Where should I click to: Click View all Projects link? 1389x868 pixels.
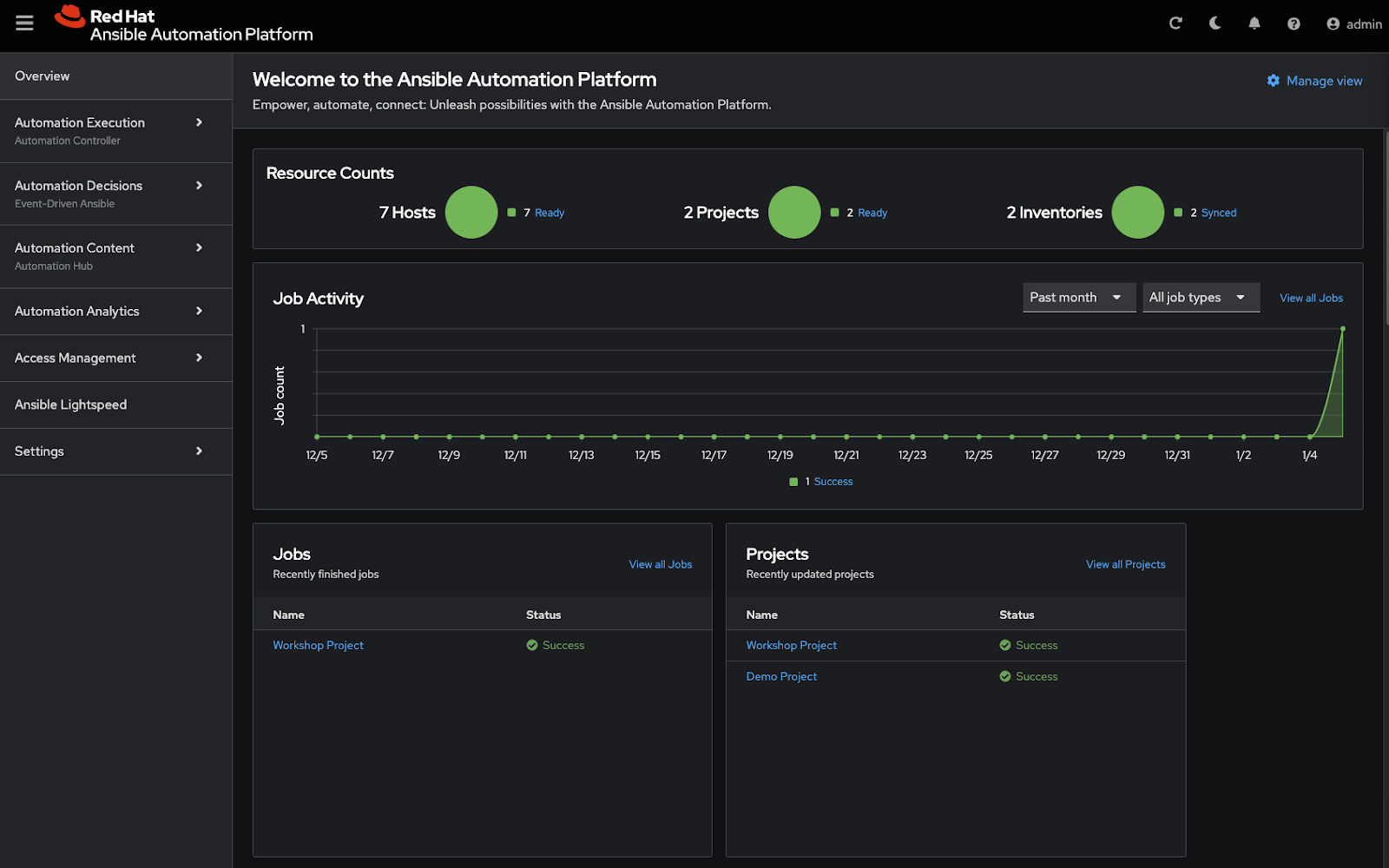1125,564
